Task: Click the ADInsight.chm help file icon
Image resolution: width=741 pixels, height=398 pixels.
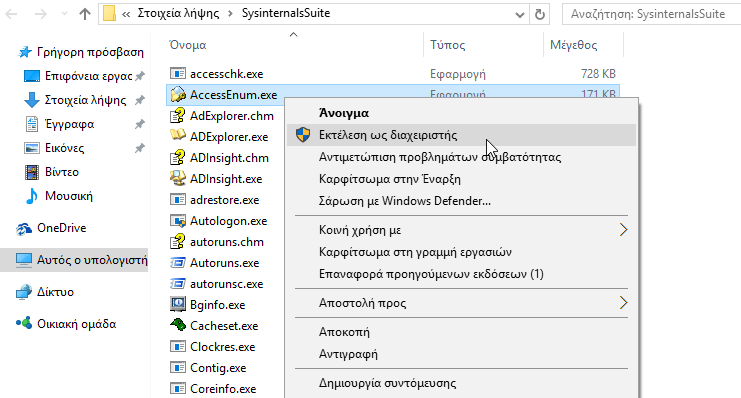Action: point(178,157)
